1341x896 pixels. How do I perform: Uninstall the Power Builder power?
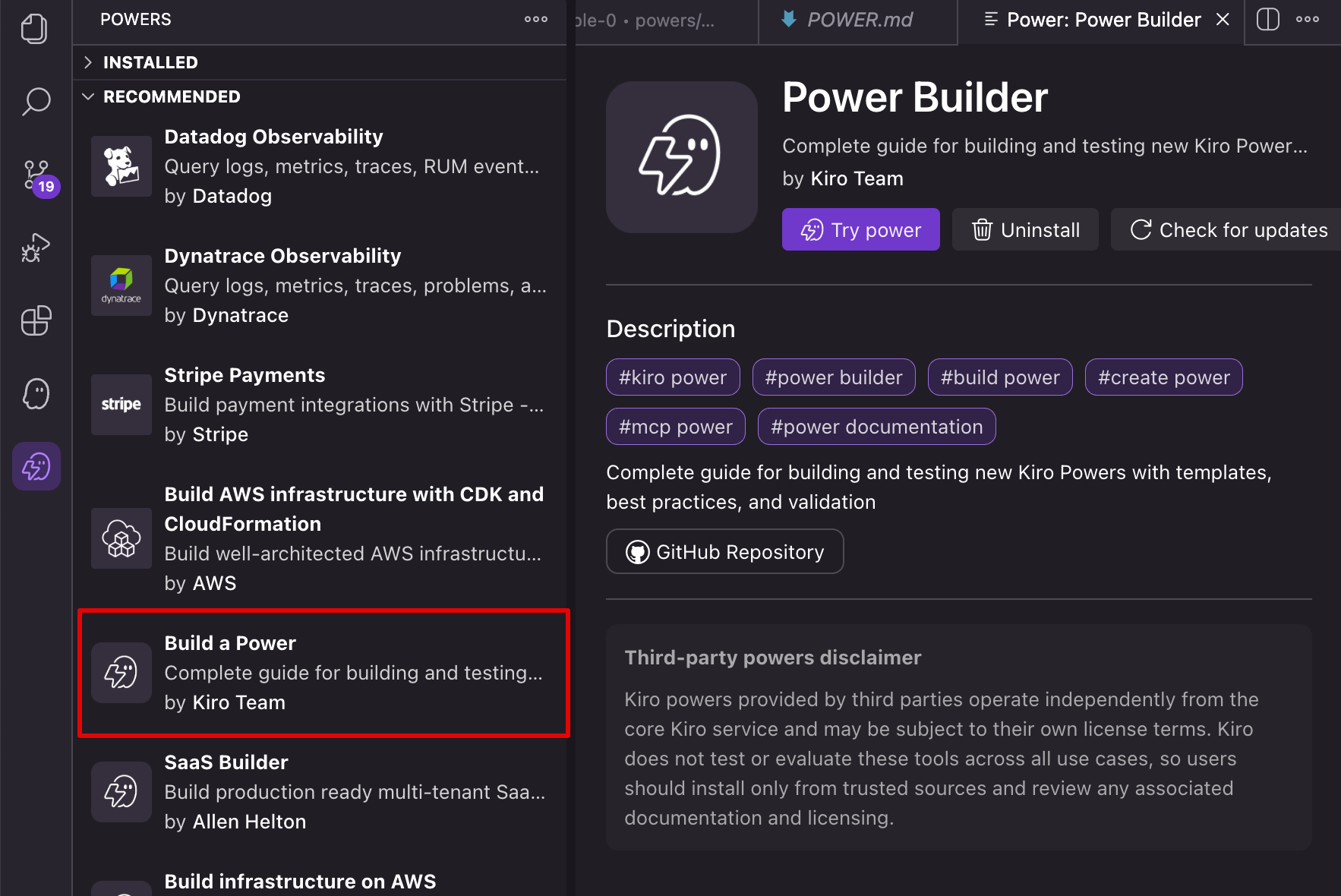click(x=1025, y=229)
